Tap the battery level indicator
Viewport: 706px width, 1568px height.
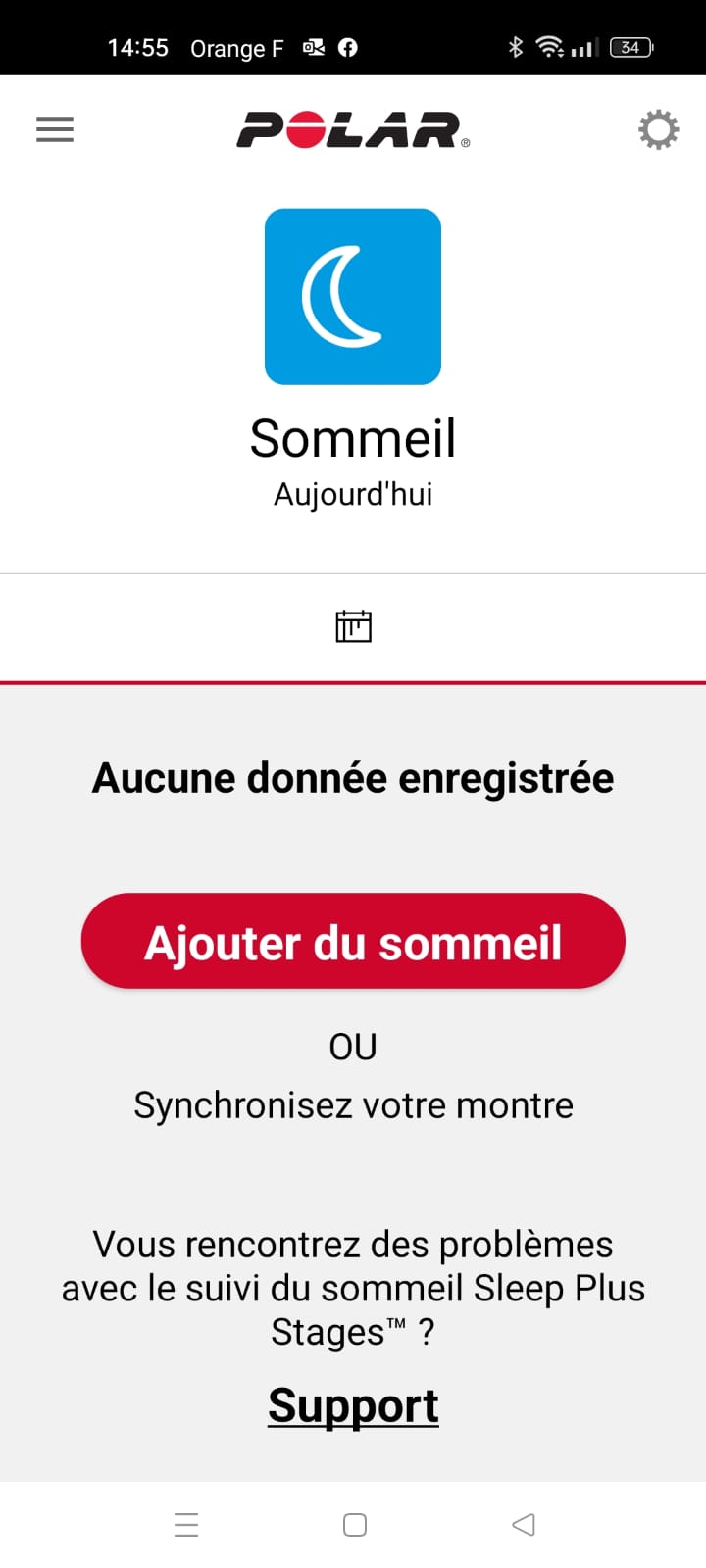point(631,47)
